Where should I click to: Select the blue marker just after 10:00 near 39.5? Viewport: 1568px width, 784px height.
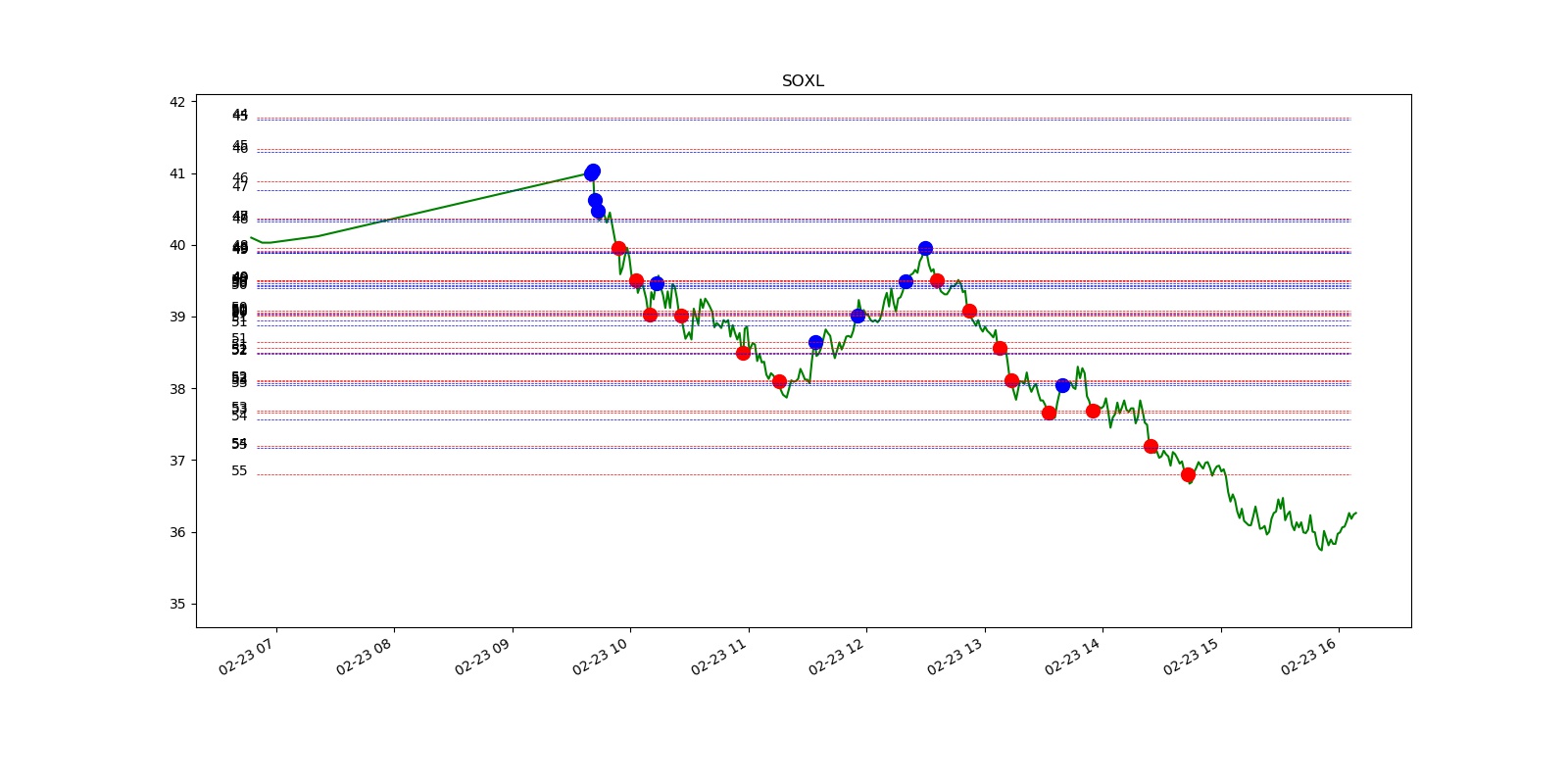(657, 283)
